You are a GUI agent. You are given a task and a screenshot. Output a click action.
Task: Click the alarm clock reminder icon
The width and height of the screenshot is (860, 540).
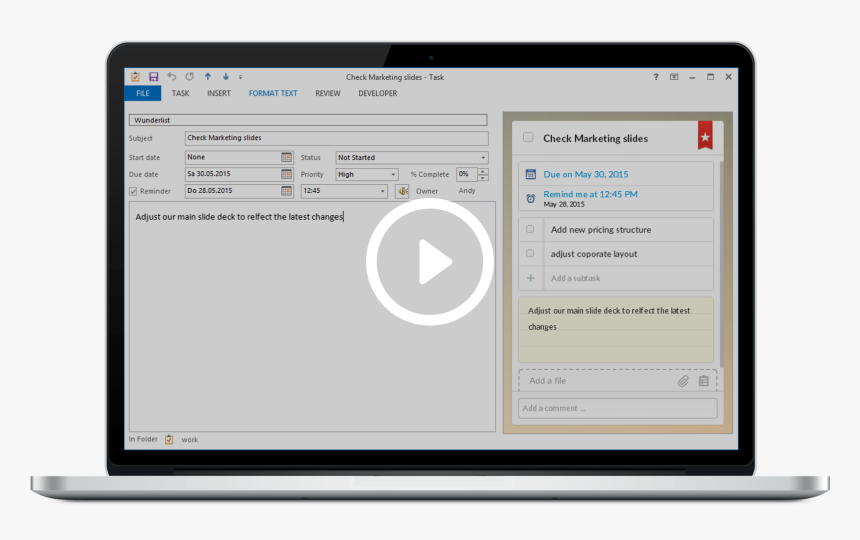pyautogui.click(x=530, y=198)
